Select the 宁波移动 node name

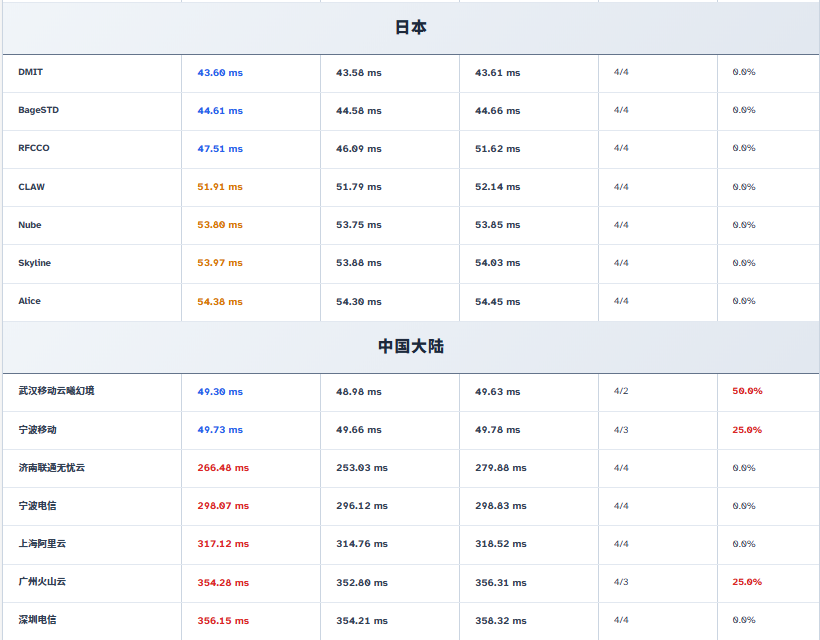tap(38, 430)
